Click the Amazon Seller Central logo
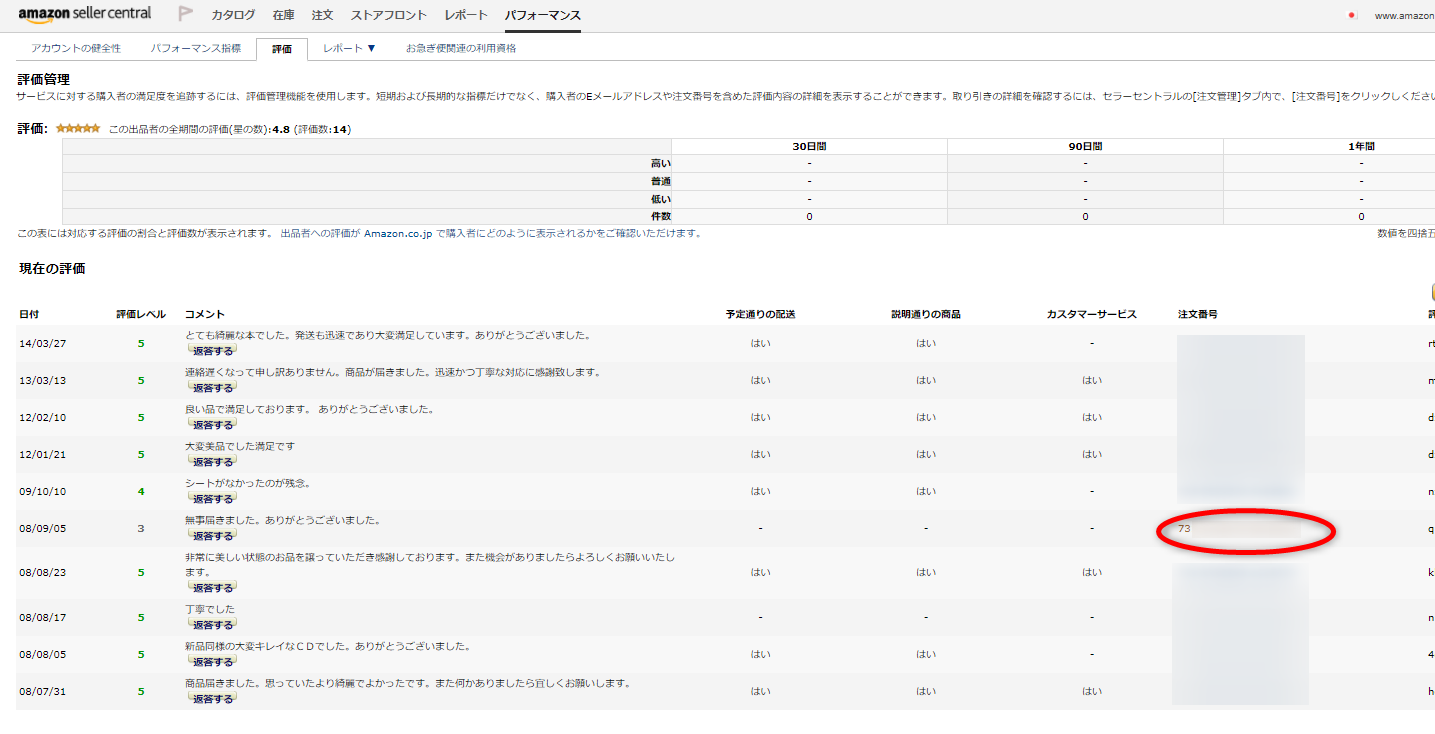Screen dimensions: 1435x734 [85, 14]
